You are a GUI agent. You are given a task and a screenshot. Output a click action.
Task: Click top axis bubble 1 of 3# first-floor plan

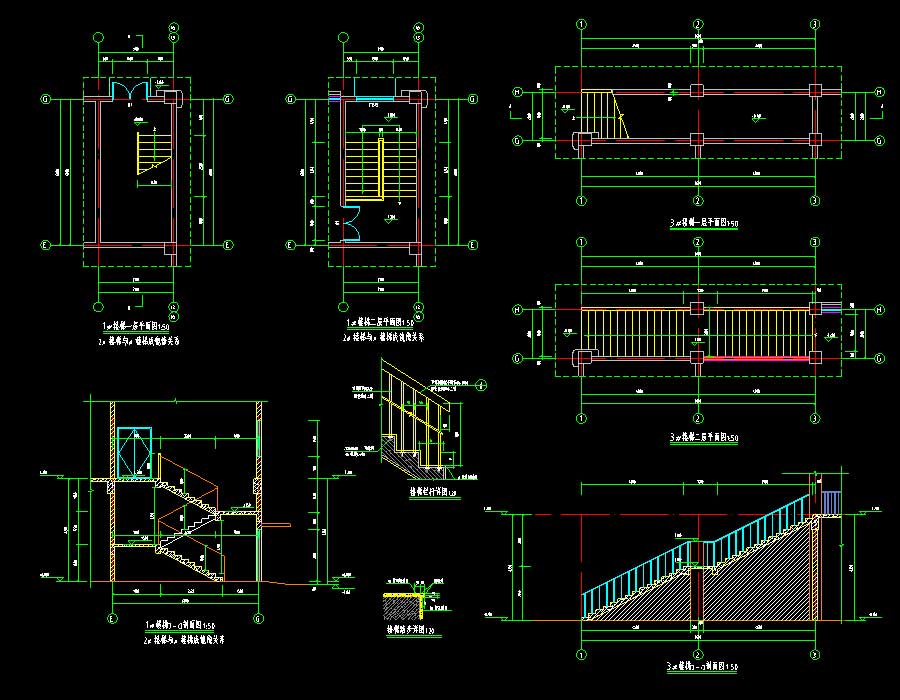[581, 24]
